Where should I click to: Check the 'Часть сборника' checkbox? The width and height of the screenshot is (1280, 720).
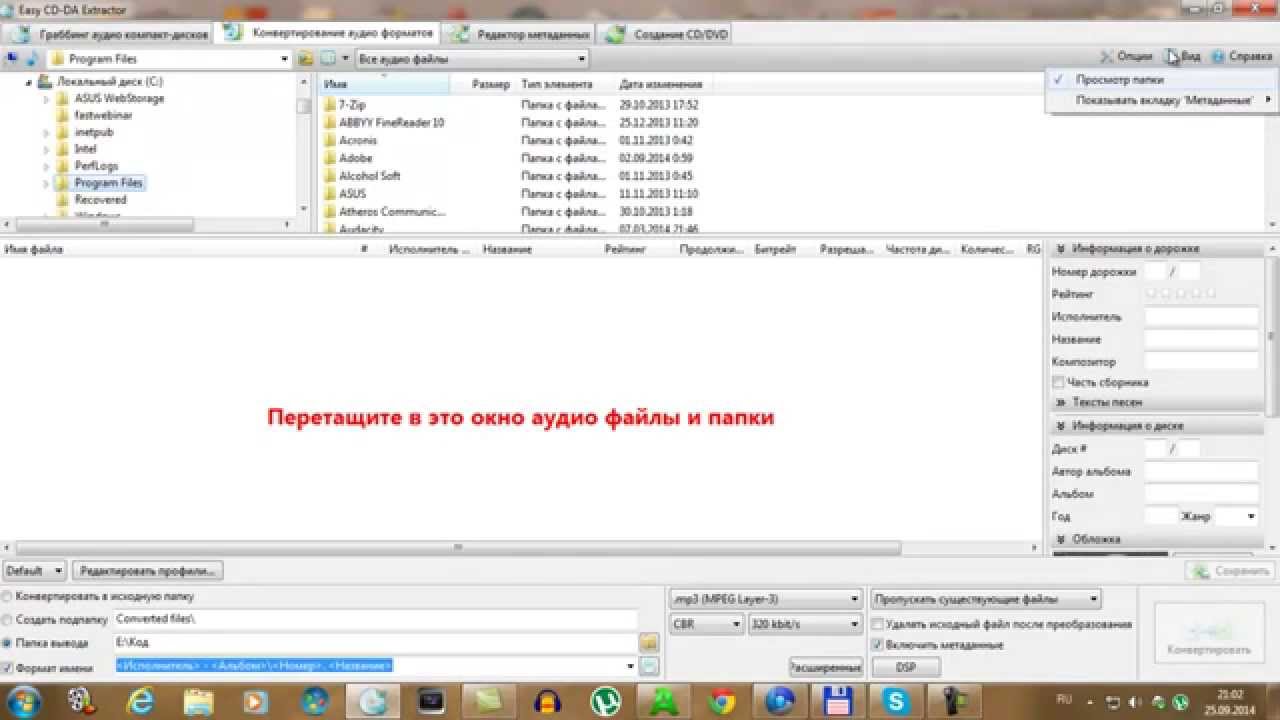pos(1058,382)
